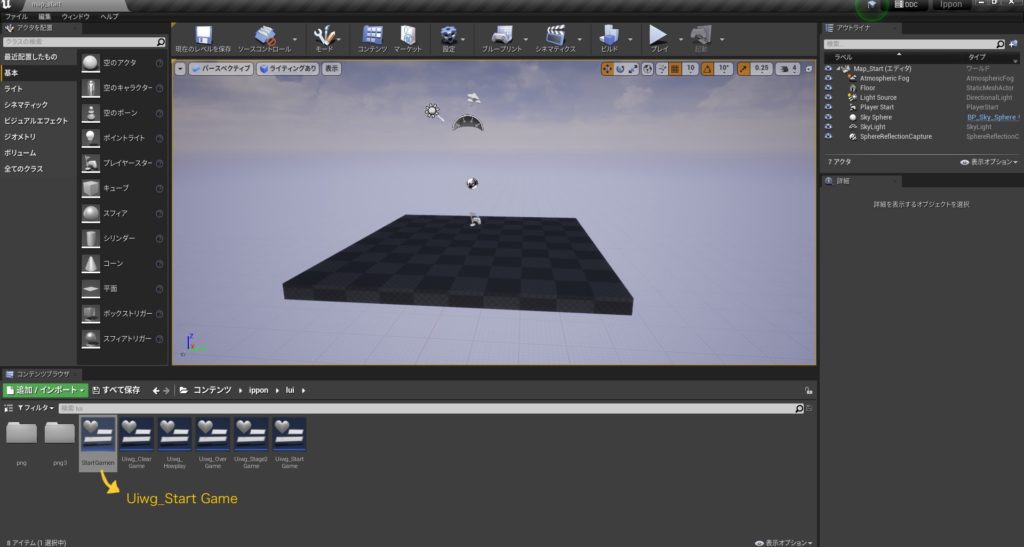
Task: Open the Source Control toolbar icon
Action: point(264,37)
